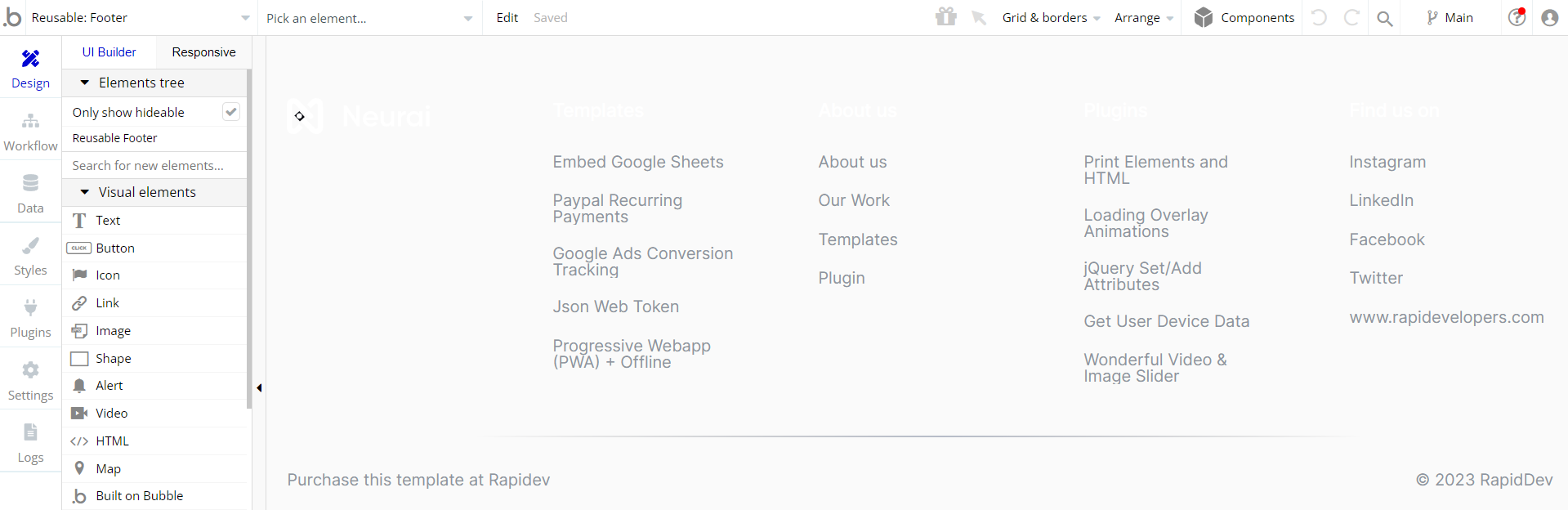The height and width of the screenshot is (510, 1568).
Task: Open the Grid & borders menu
Action: click(1051, 18)
